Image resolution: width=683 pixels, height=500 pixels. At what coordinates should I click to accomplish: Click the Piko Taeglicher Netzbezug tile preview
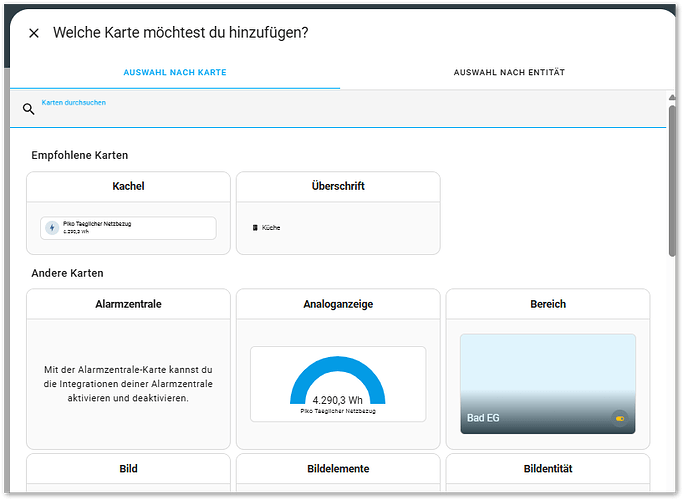point(128,228)
